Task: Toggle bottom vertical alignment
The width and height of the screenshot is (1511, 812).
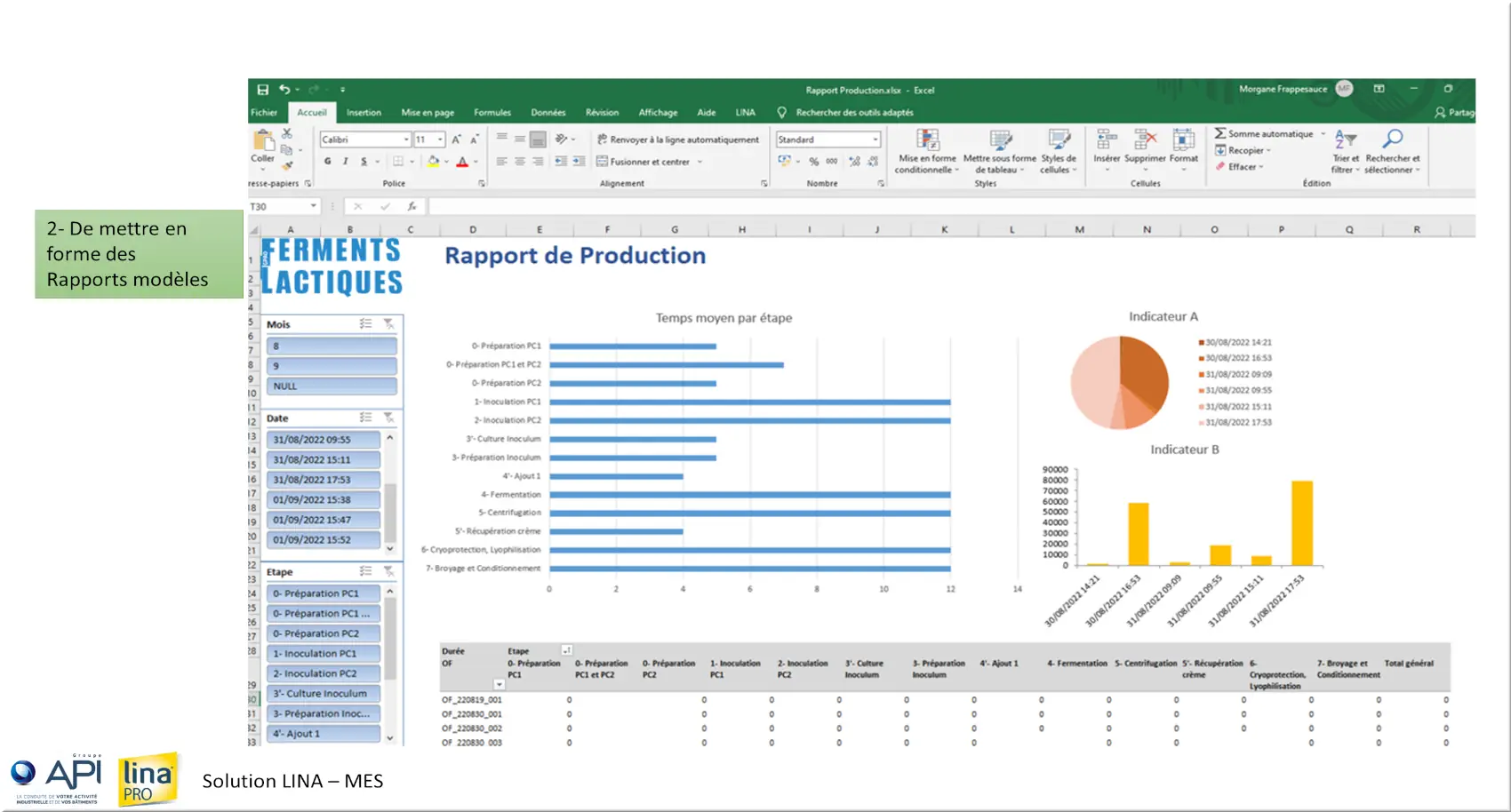Action: click(x=538, y=139)
